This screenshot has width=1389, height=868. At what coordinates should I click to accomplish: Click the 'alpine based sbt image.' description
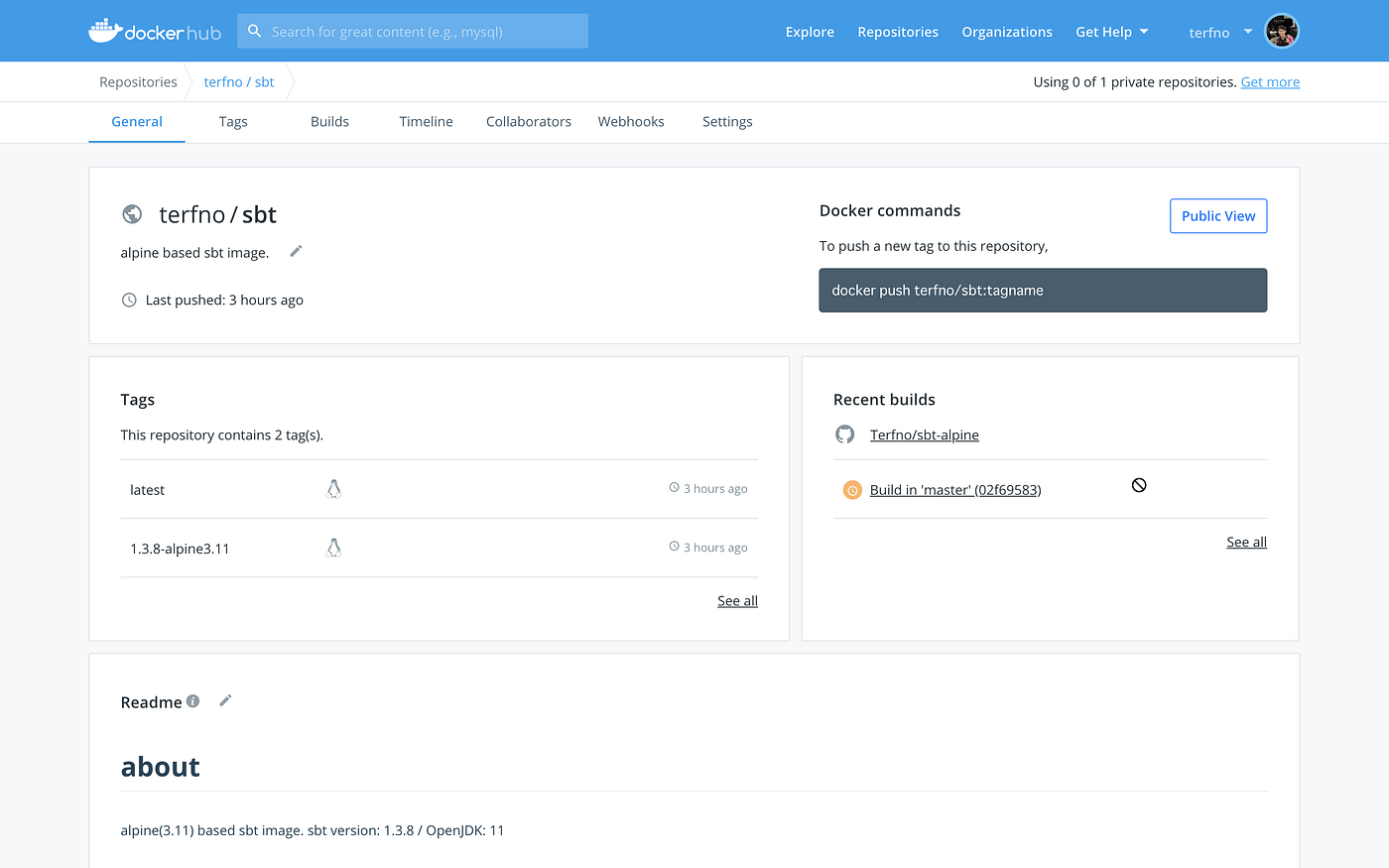pyautogui.click(x=194, y=253)
